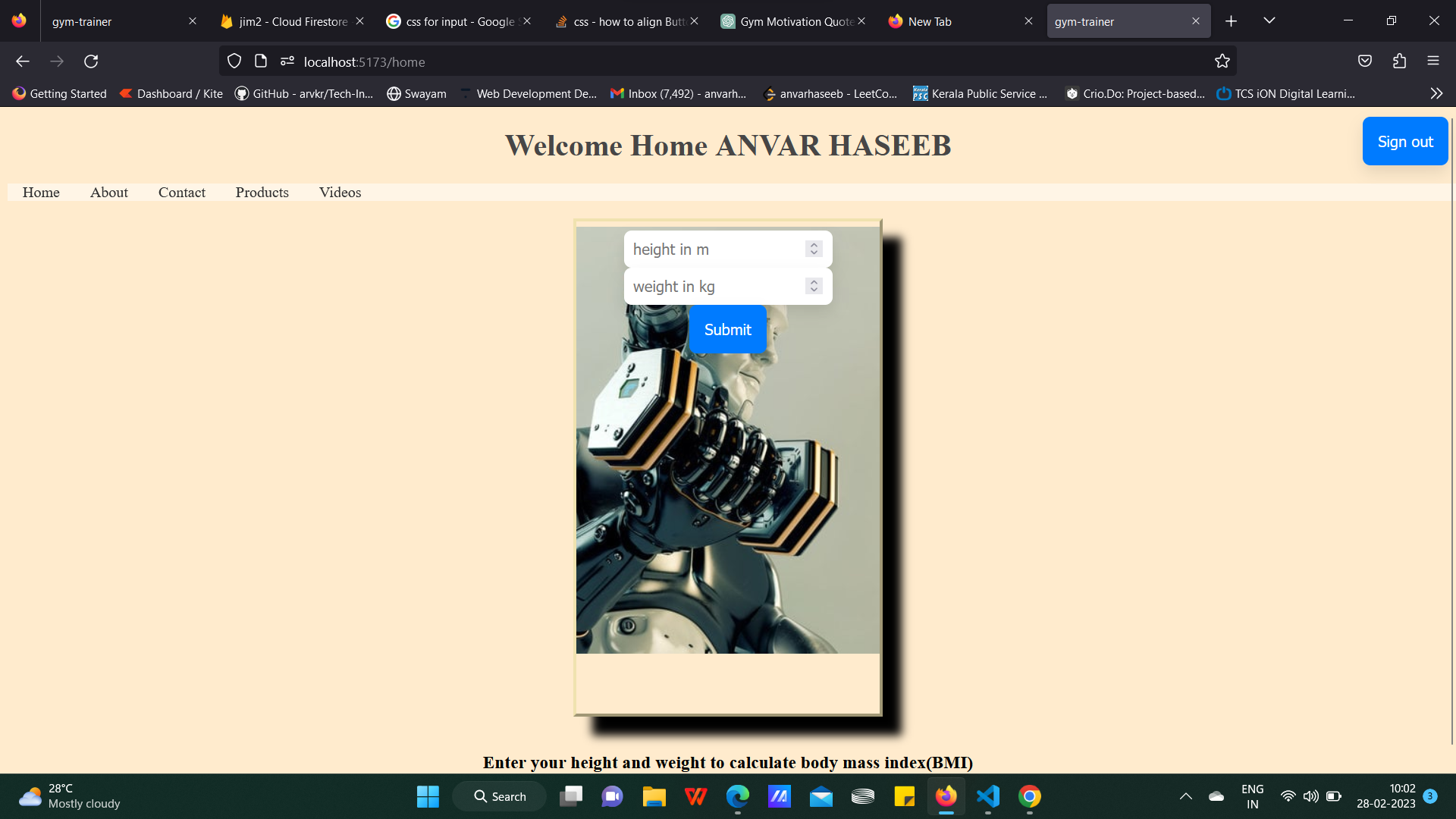The height and width of the screenshot is (819, 1456).
Task: Open the Firefox application hamburger menu
Action: pos(1433,61)
